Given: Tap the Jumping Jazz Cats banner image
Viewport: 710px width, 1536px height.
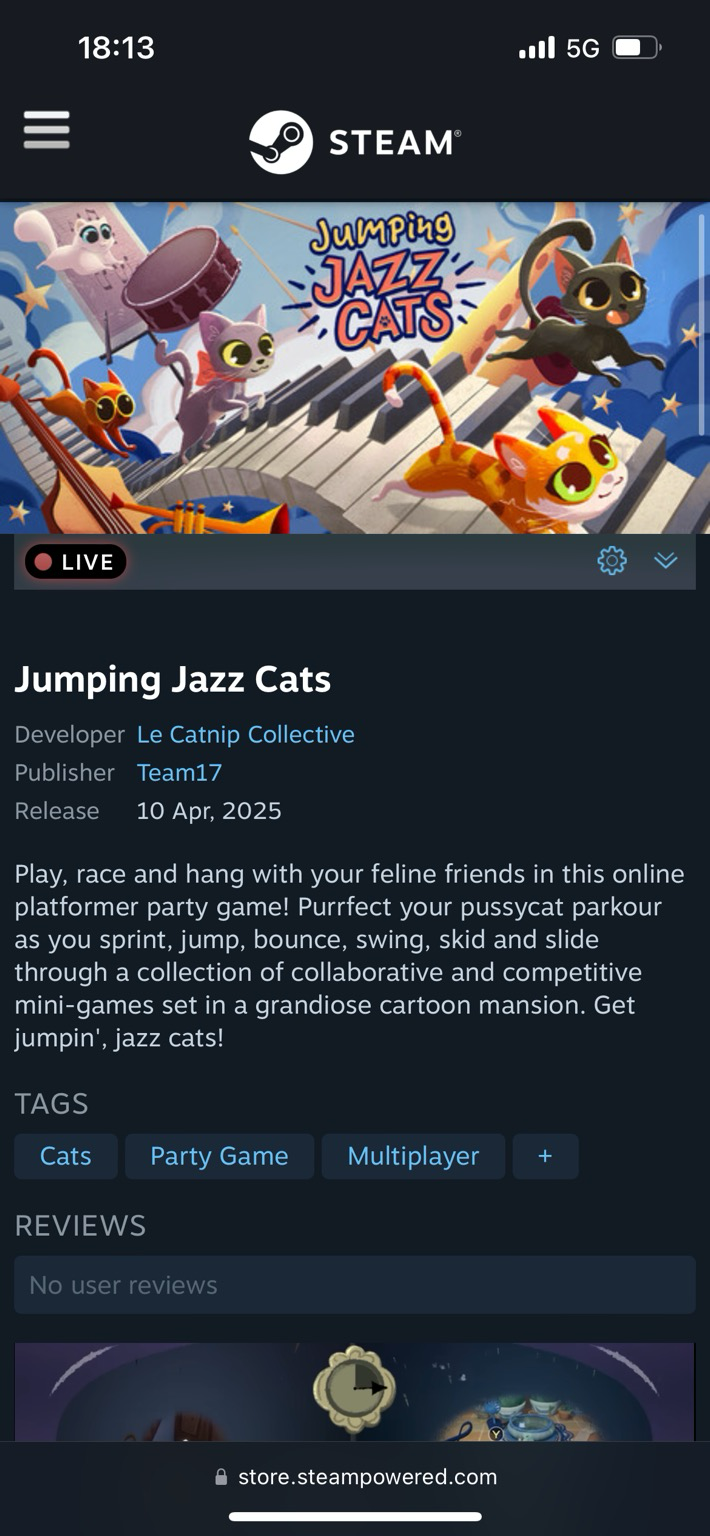Looking at the screenshot, I should pyautogui.click(x=355, y=368).
